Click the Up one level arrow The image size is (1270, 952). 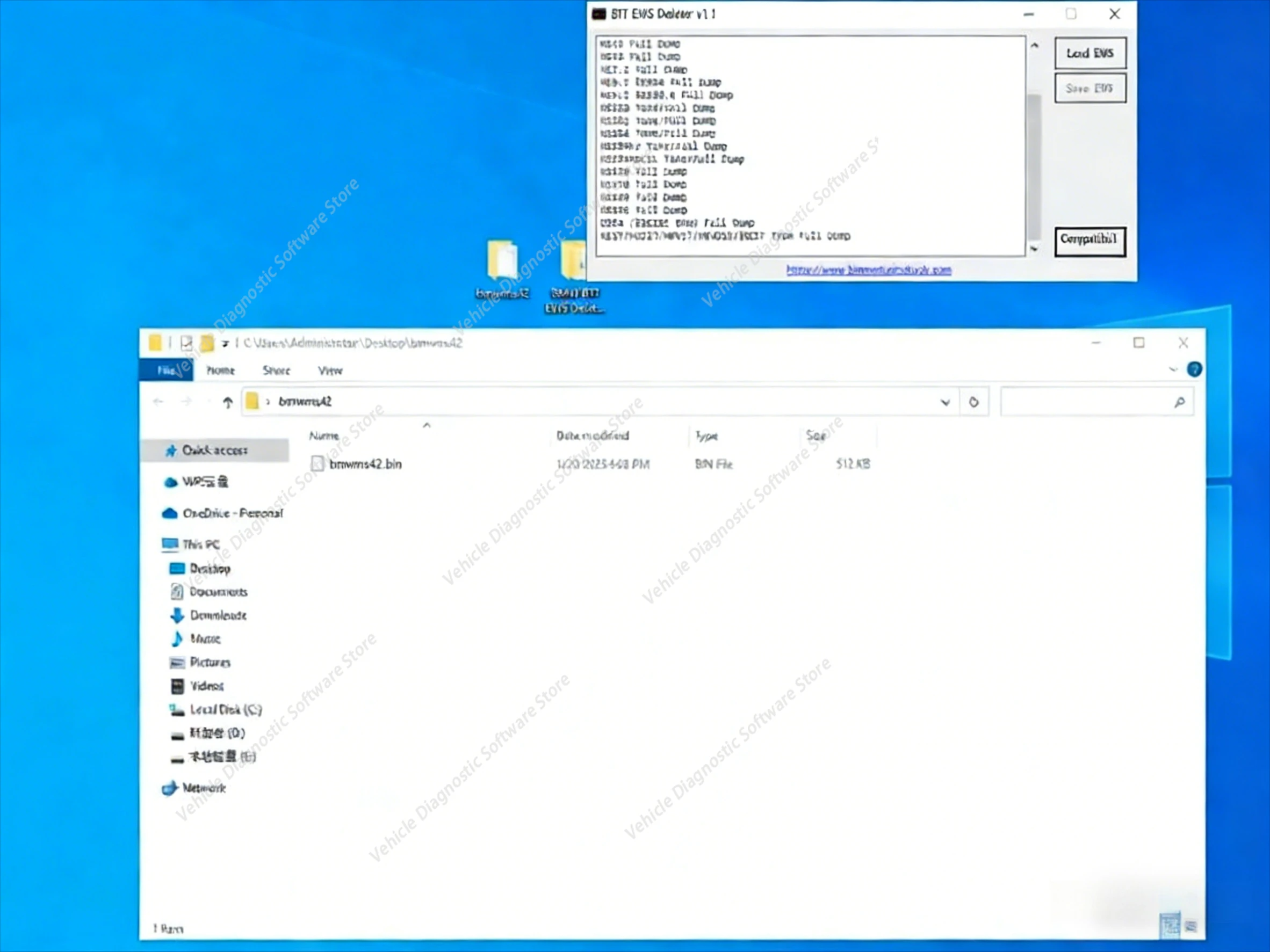pos(227,402)
